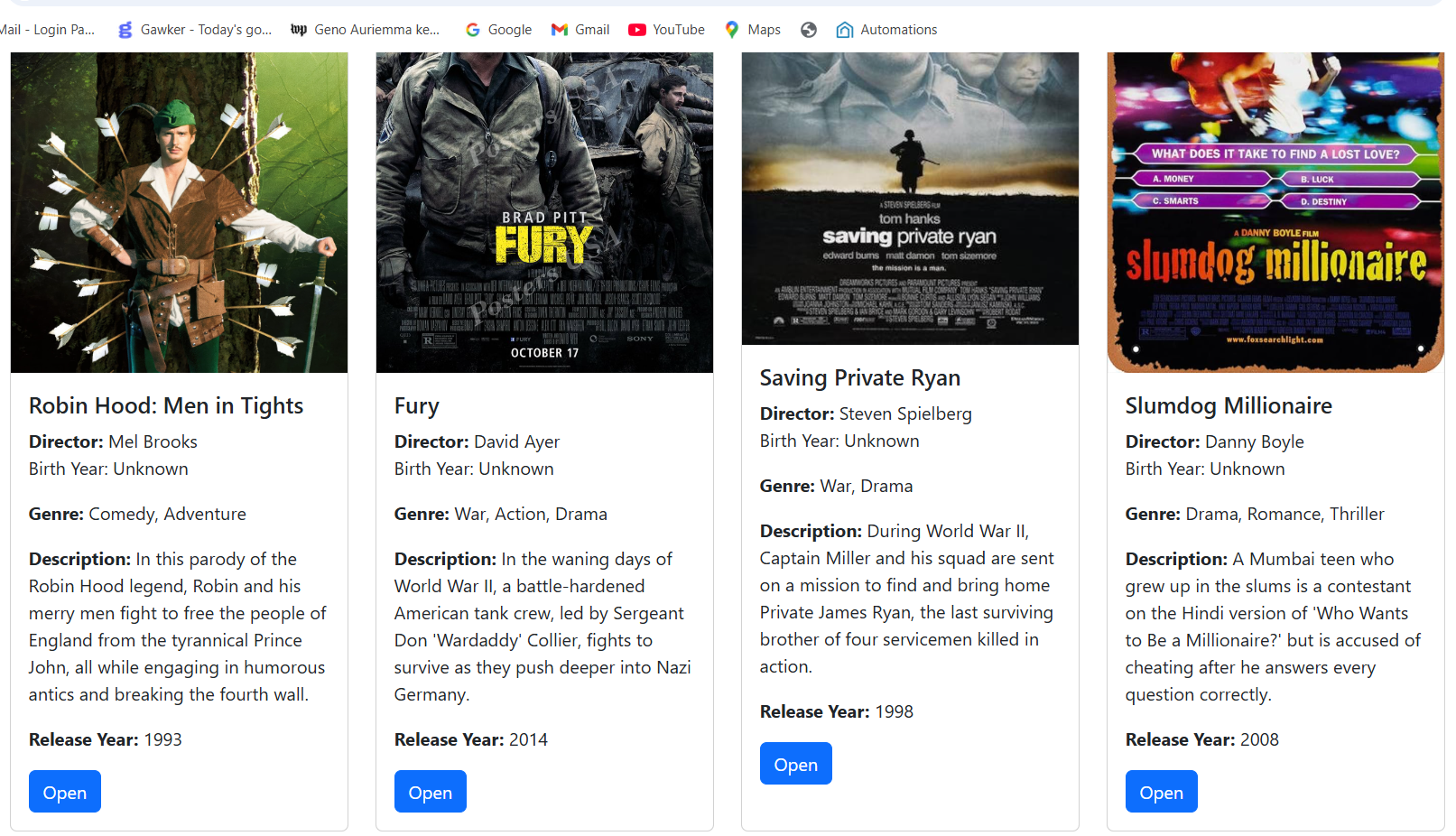Image resolution: width=1456 pixels, height=836 pixels.
Task: Click Robin Hood's 'Birth Year: Unknown' text
Action: (108, 469)
